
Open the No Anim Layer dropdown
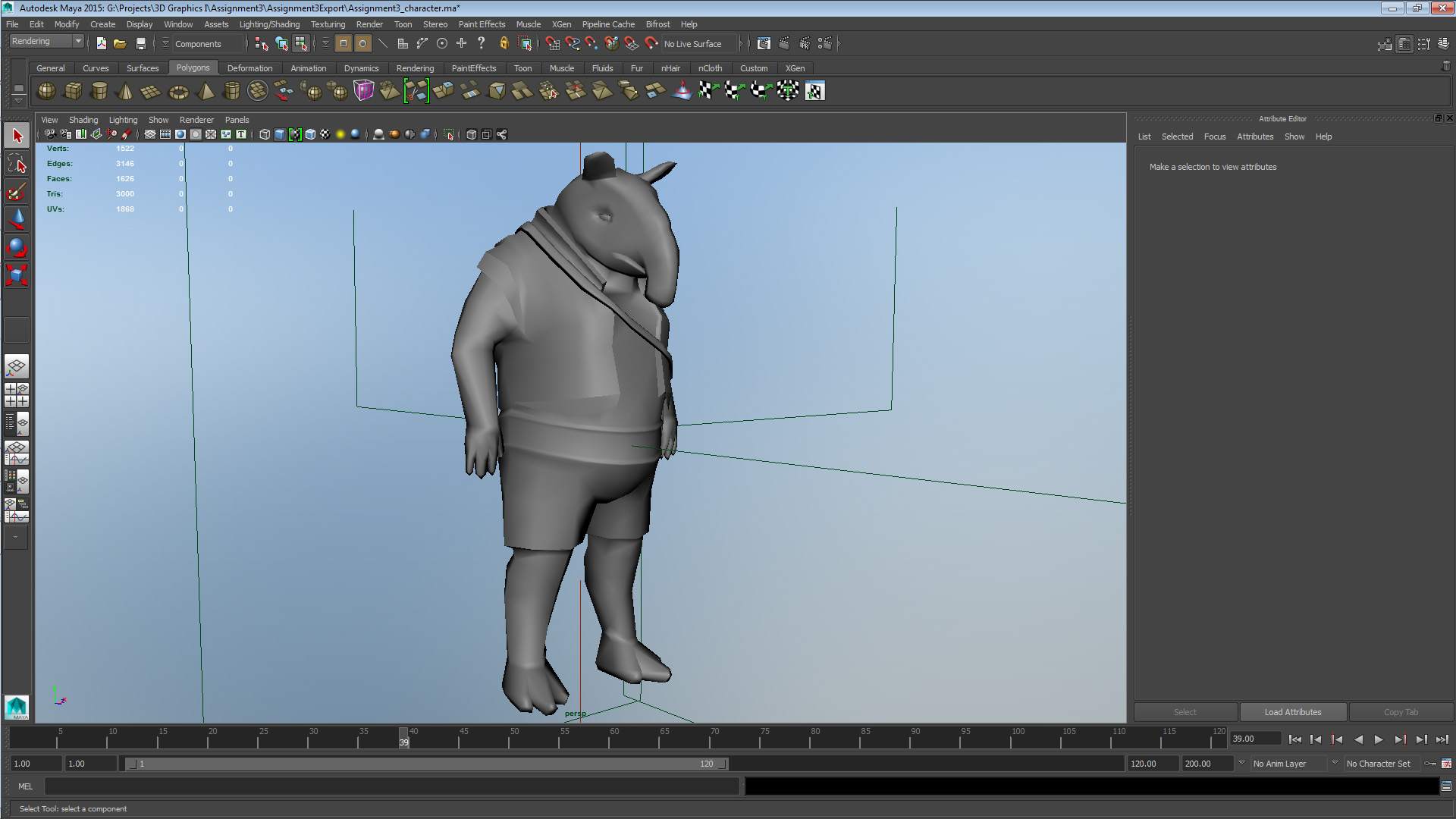click(x=1288, y=764)
